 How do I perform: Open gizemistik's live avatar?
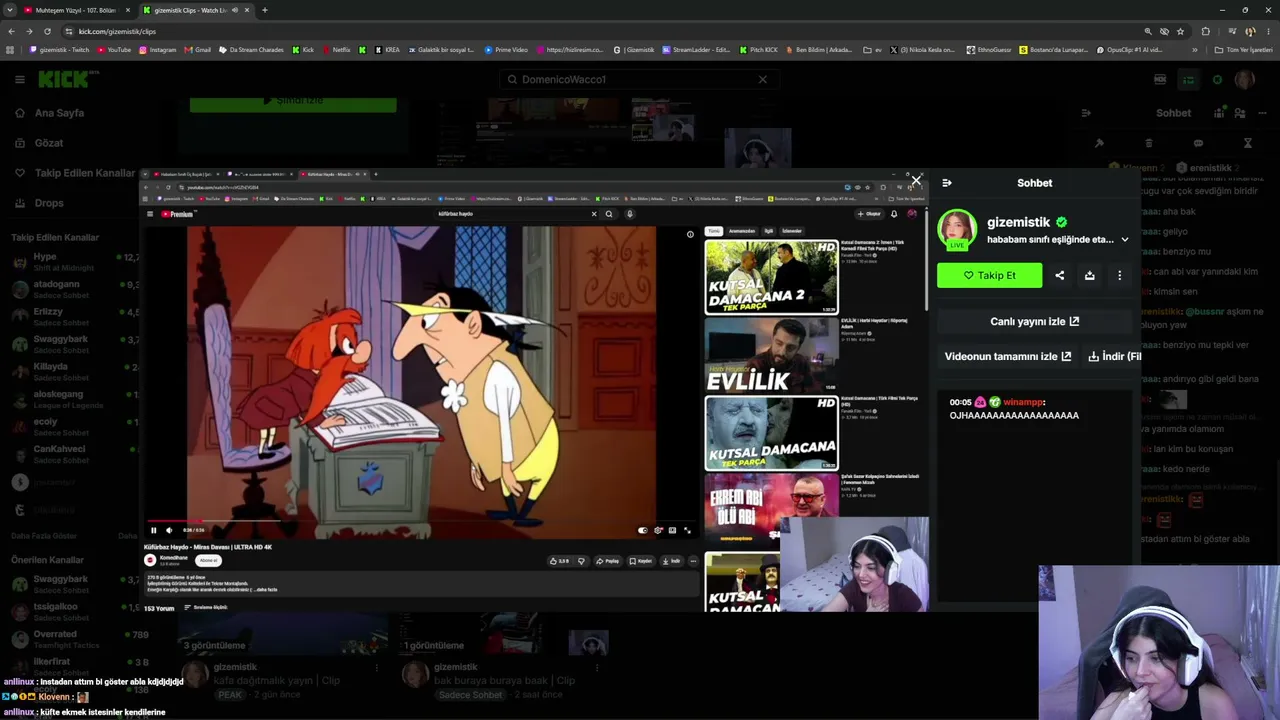pos(957,229)
